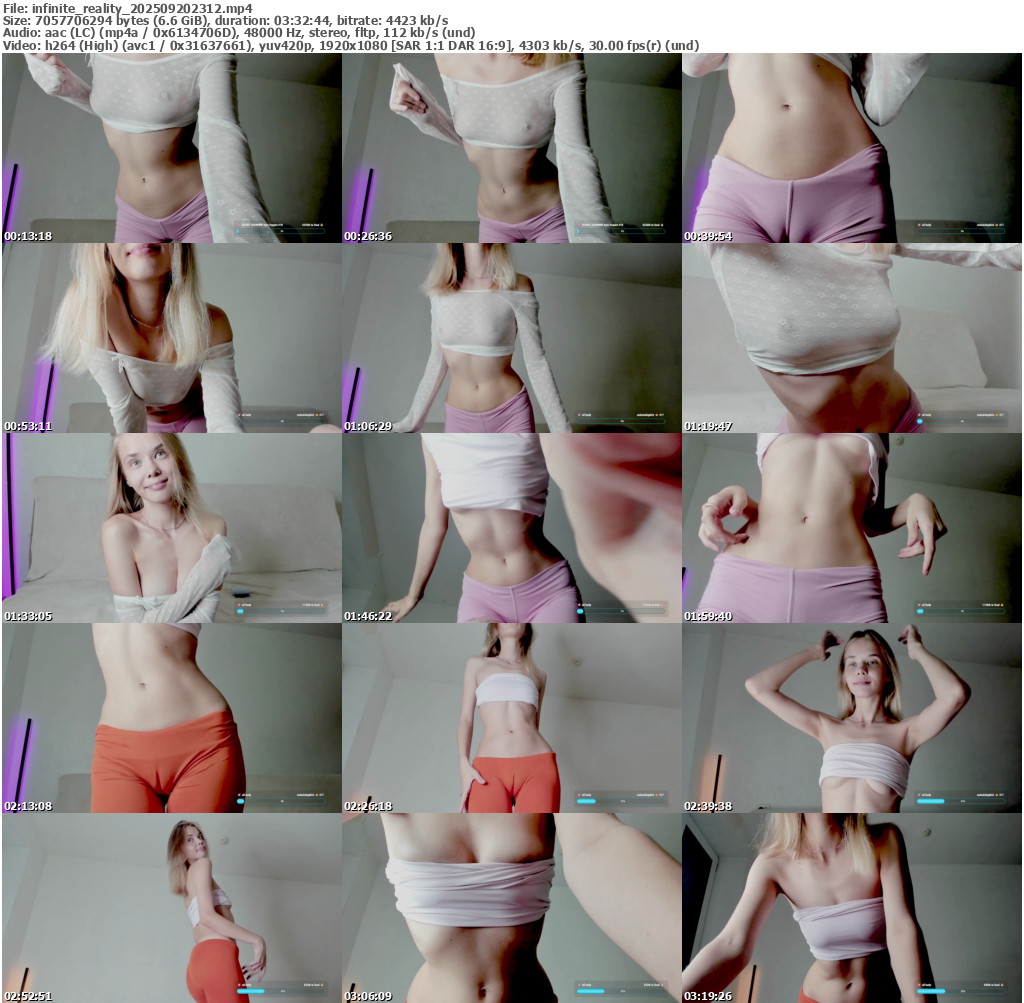
Task: Click the thumbnail marked 01:59:40
Action: click(852, 528)
